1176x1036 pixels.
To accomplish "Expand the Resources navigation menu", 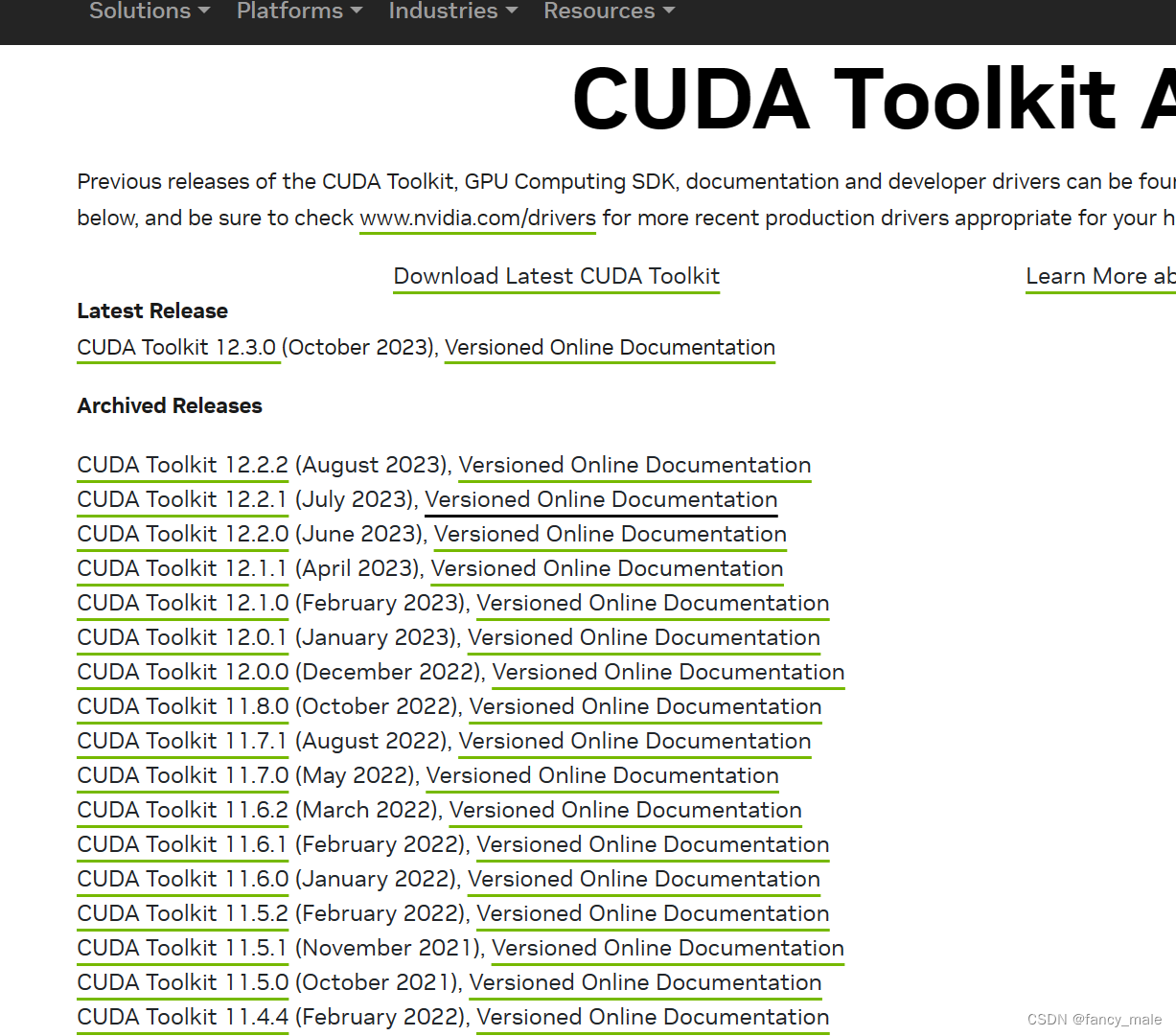I will point(609,12).
